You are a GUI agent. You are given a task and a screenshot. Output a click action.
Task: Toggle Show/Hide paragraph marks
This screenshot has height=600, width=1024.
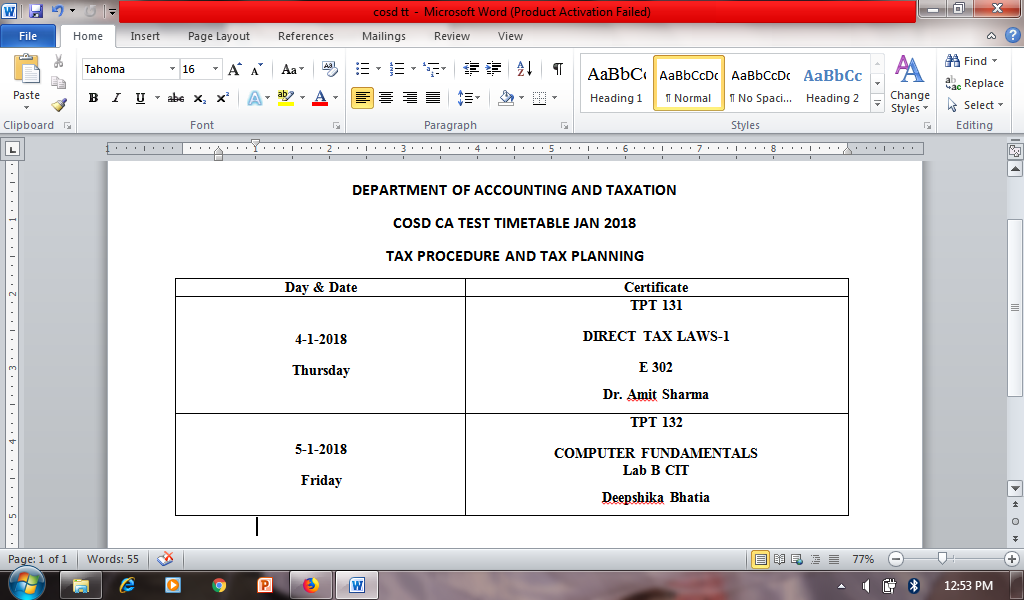[x=557, y=69]
